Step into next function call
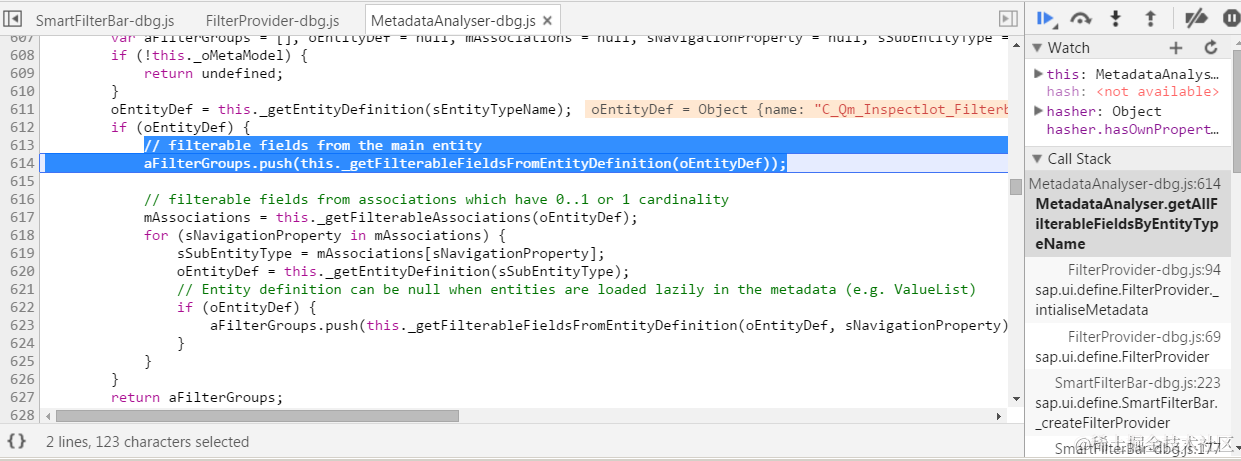 click(1116, 18)
